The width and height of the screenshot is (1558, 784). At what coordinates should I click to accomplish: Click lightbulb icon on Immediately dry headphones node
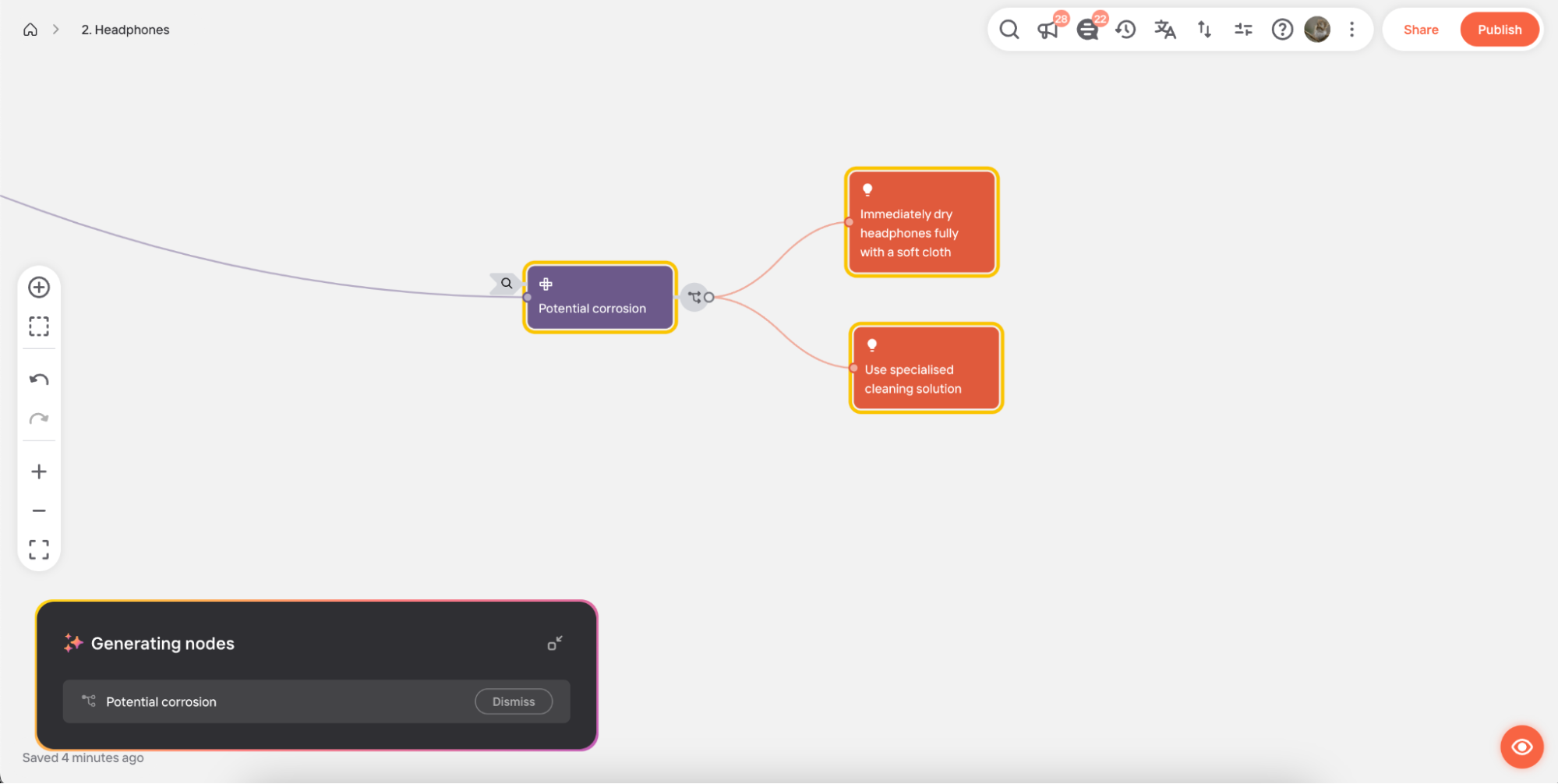(x=867, y=189)
